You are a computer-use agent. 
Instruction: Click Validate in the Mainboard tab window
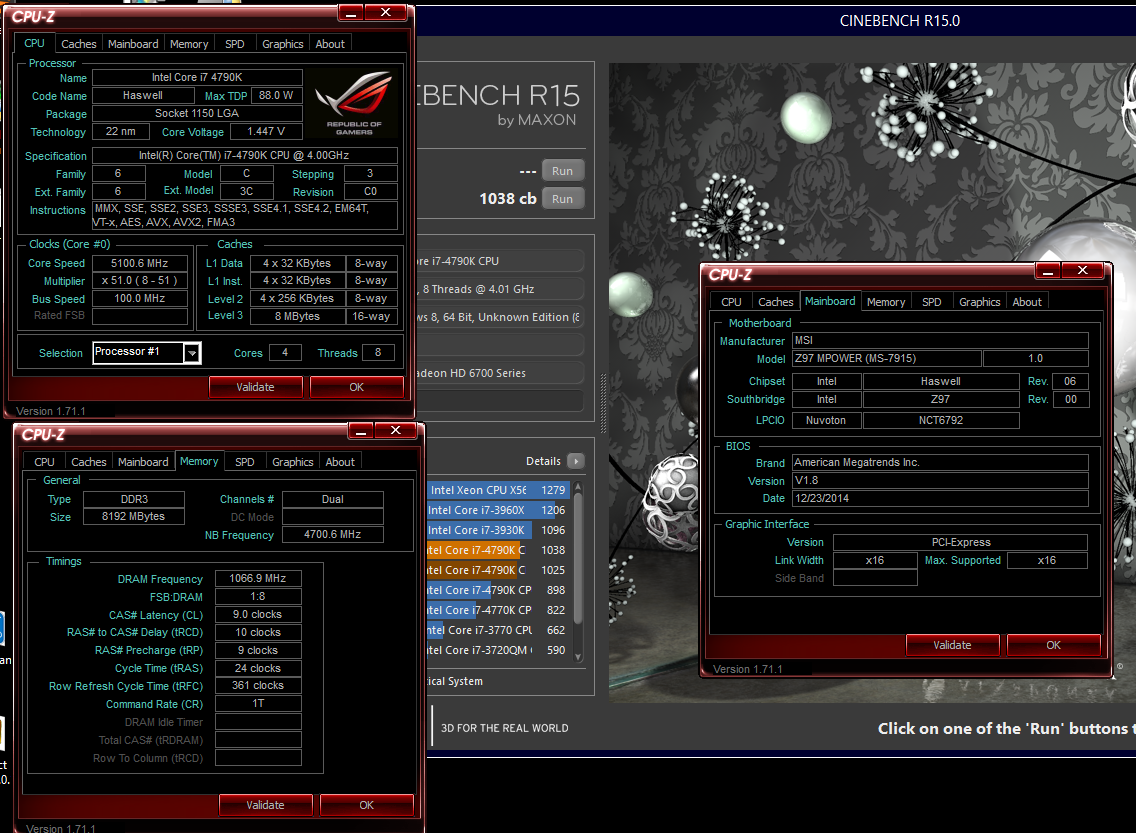(952, 645)
